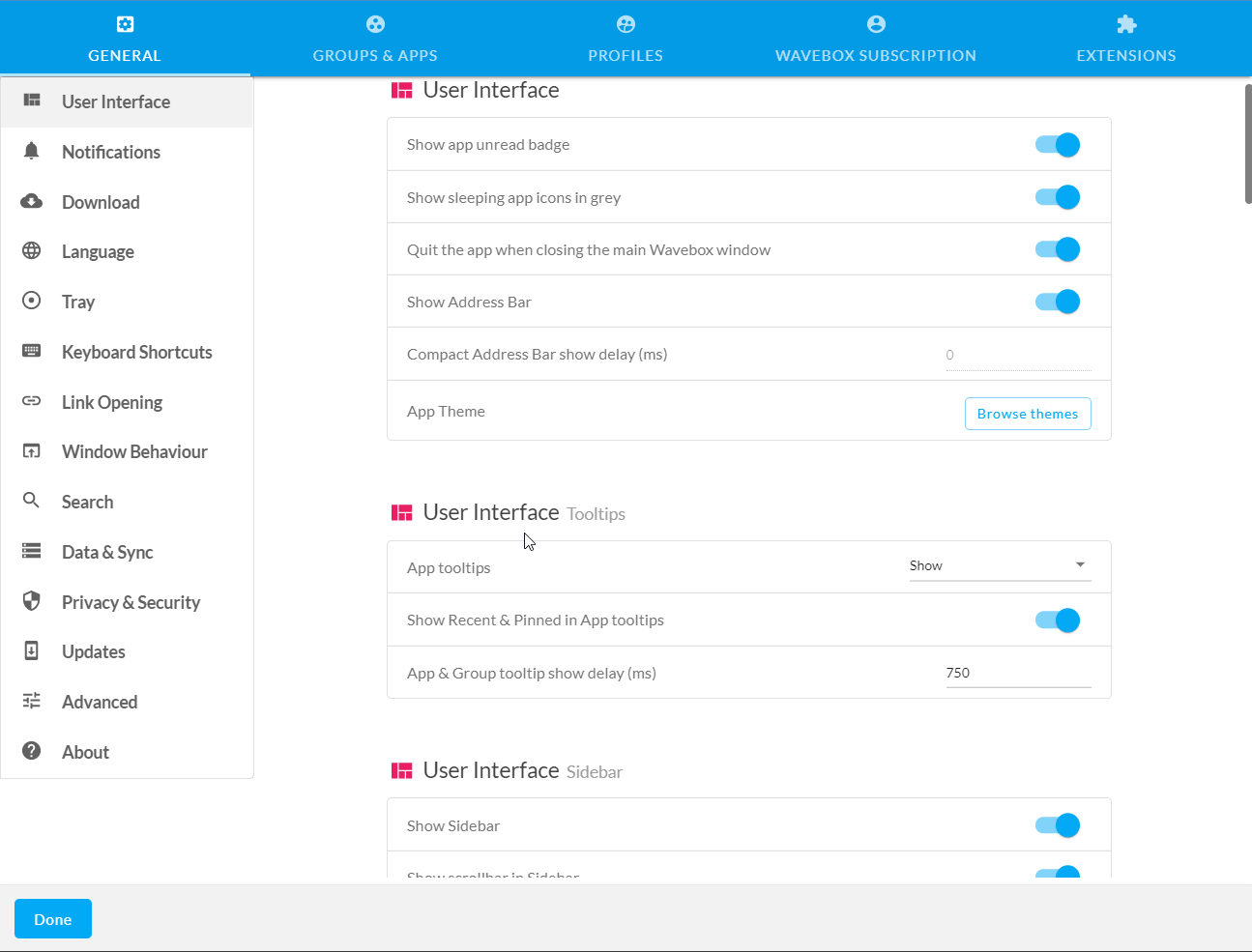
Task: Click the 'App tooltips' label text
Action: 449,567
